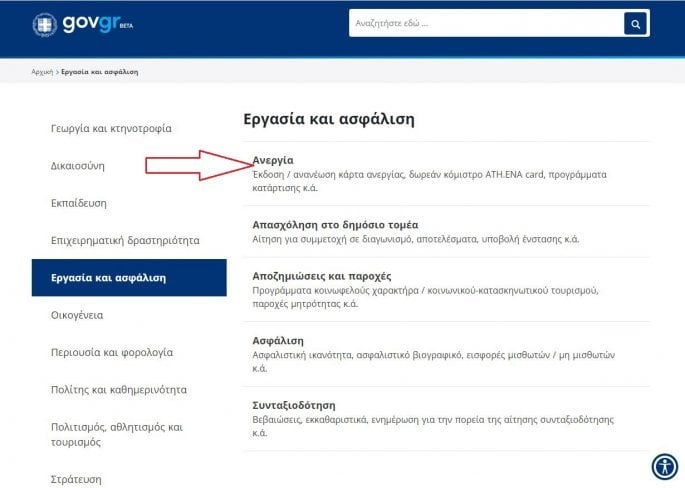Open Απασχόληση στο δημόσιο τομέα link

point(335,224)
